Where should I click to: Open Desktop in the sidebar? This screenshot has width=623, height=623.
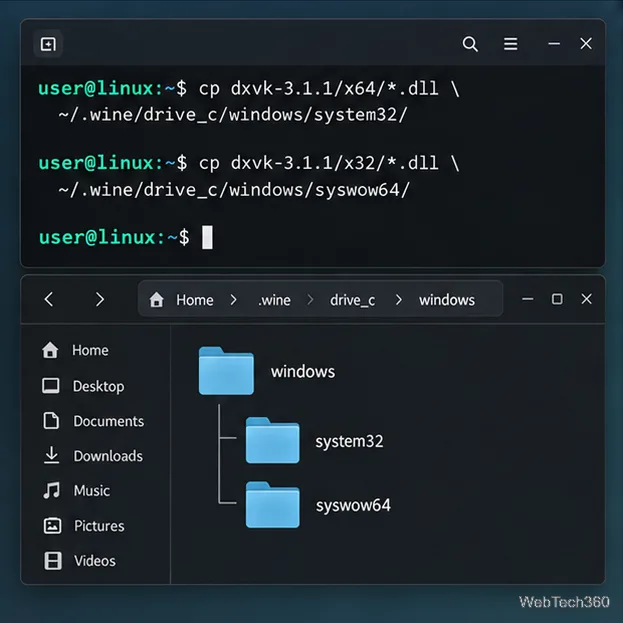99,386
